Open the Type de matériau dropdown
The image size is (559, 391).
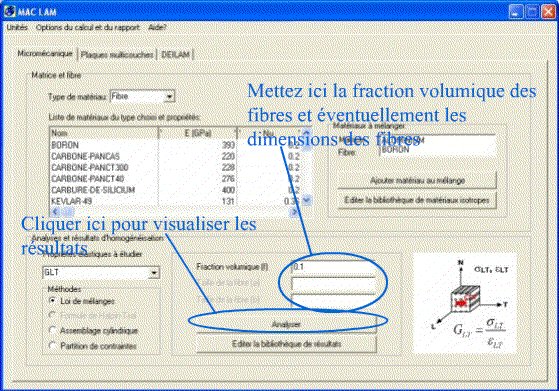click(x=170, y=97)
